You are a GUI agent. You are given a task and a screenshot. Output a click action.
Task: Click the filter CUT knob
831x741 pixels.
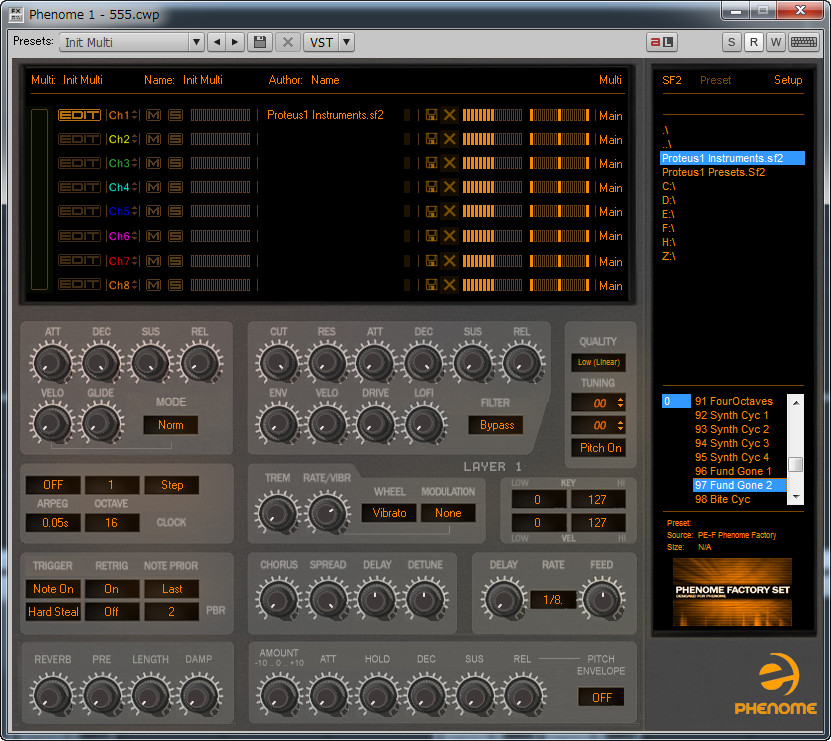[x=278, y=362]
